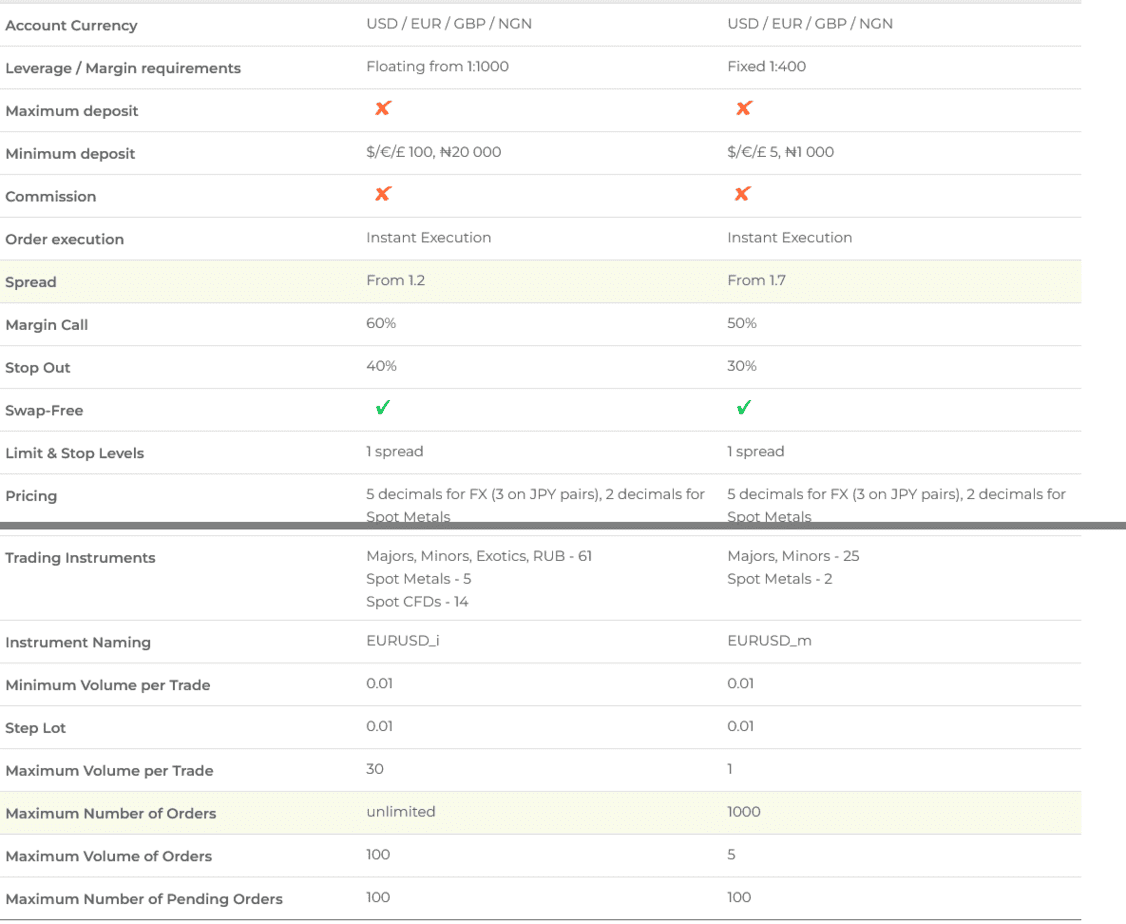Click the red X in first column of Maximum deposit

(382, 109)
